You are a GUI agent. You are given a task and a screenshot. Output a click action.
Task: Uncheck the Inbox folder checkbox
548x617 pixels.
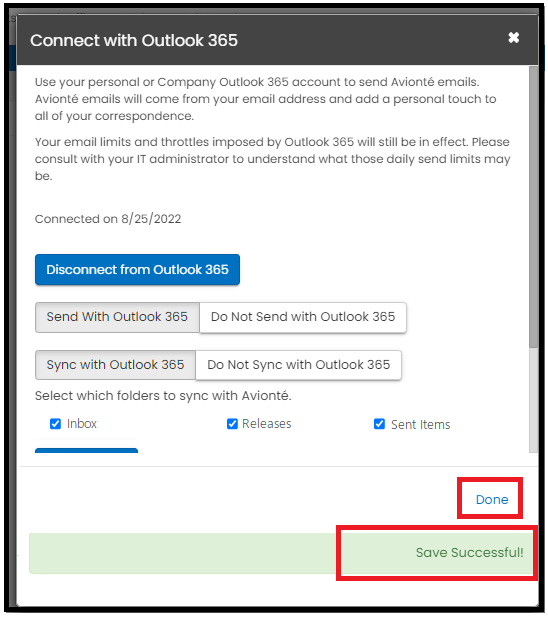(55, 424)
